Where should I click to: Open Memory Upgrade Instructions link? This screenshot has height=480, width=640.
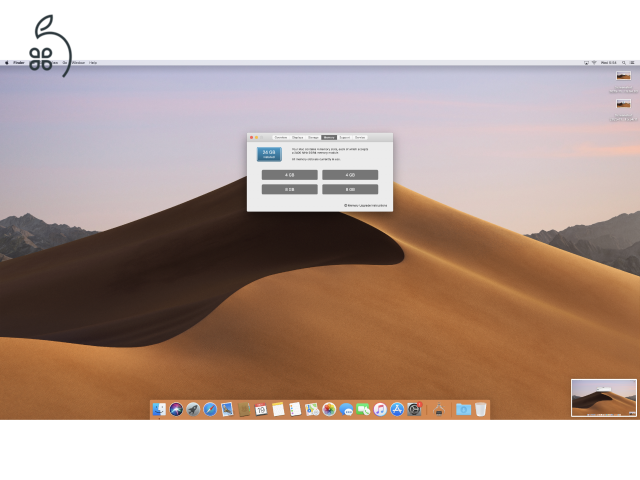click(366, 205)
